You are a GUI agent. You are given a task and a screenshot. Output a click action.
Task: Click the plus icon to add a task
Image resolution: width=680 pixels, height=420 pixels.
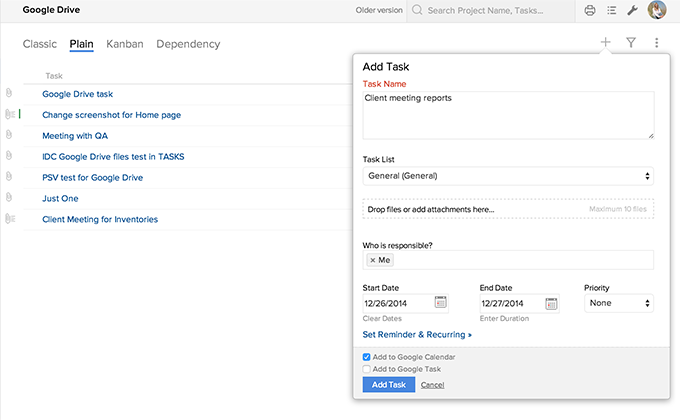pyautogui.click(x=605, y=42)
